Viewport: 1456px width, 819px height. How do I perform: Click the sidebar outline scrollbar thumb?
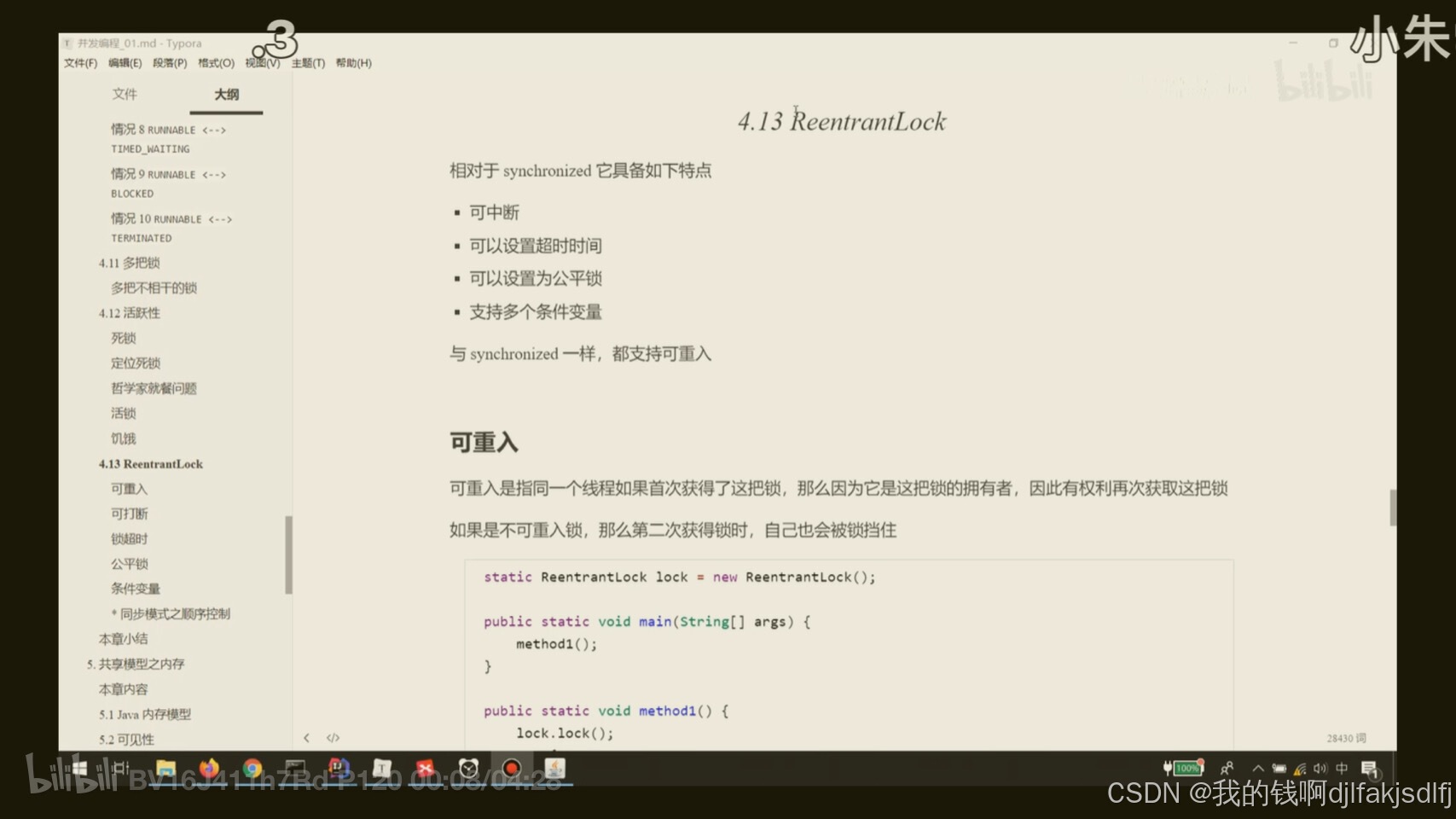[288, 555]
